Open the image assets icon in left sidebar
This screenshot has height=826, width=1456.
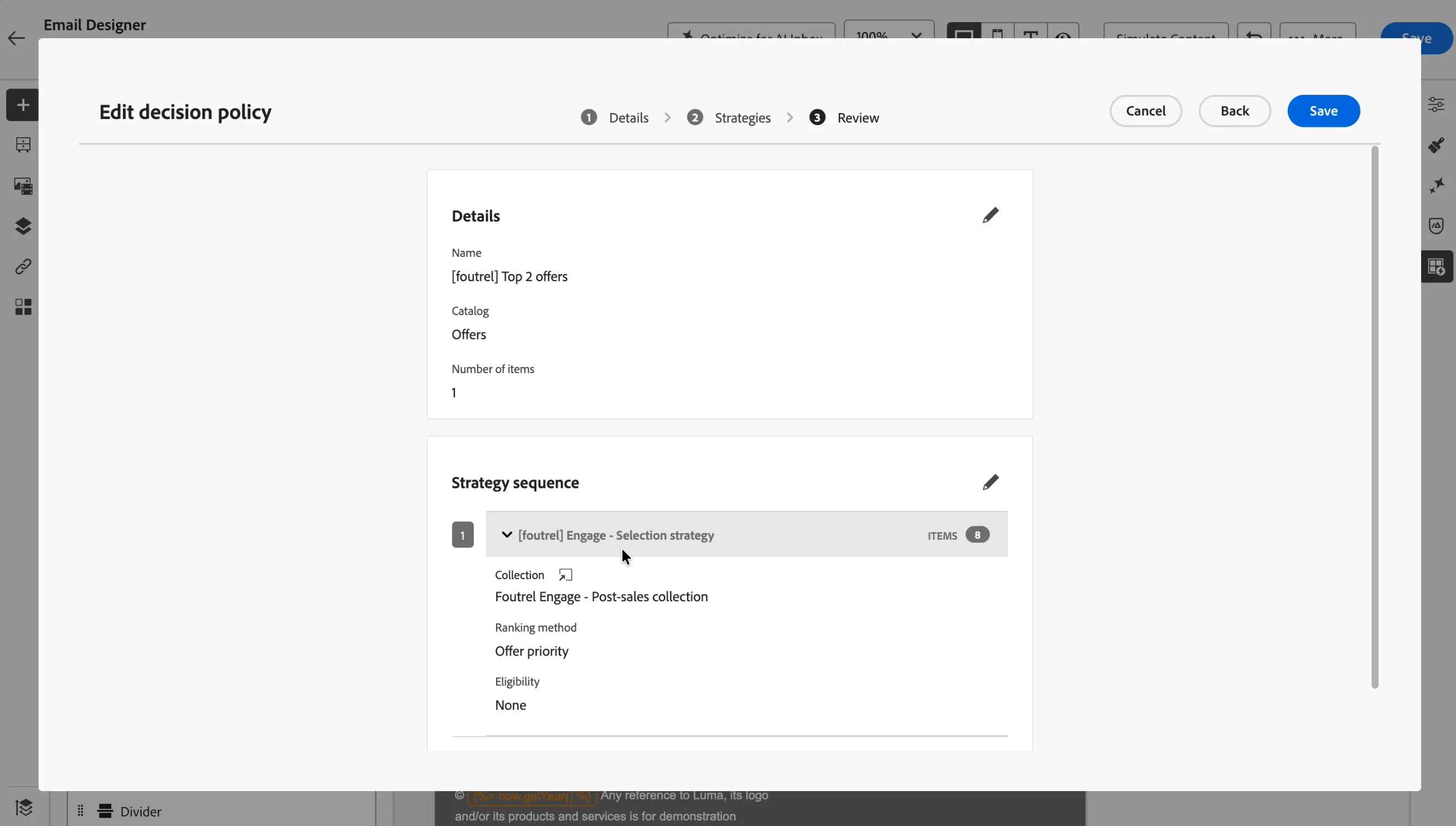pos(23,186)
